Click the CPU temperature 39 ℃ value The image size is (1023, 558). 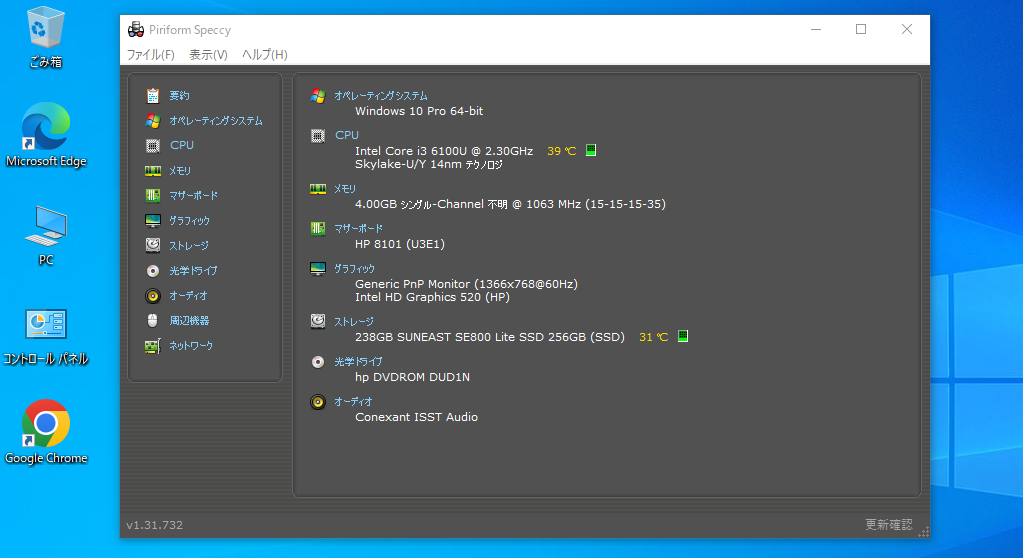click(x=562, y=151)
